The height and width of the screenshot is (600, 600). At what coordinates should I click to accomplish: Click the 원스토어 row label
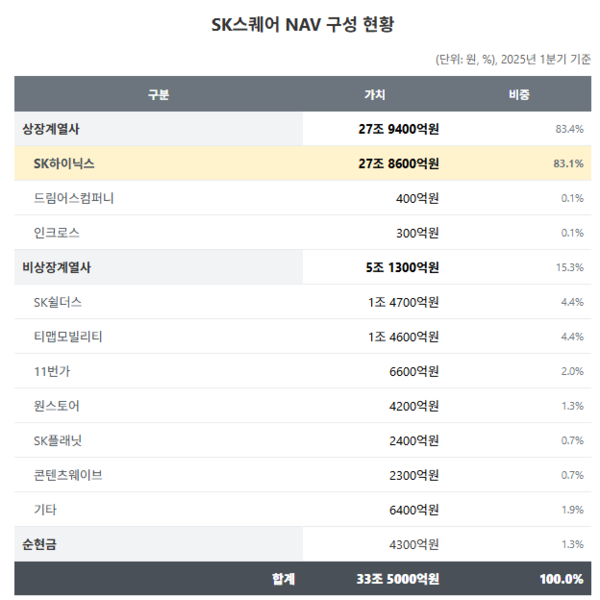pyautogui.click(x=57, y=406)
